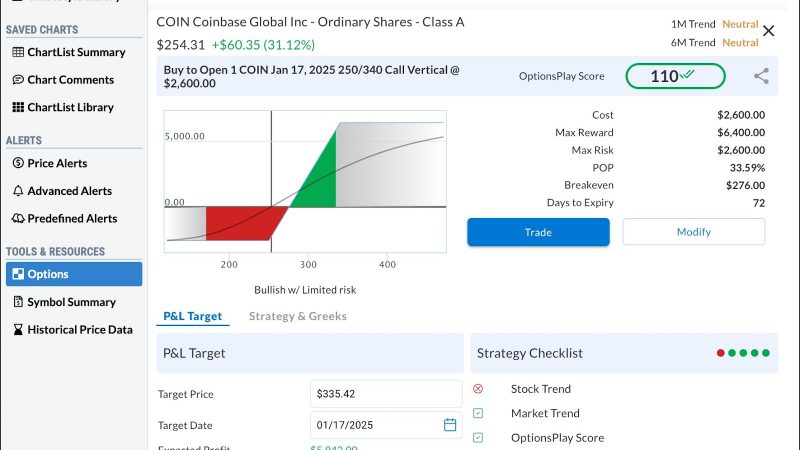Click the Advanced Alerts bell icon

(18, 191)
